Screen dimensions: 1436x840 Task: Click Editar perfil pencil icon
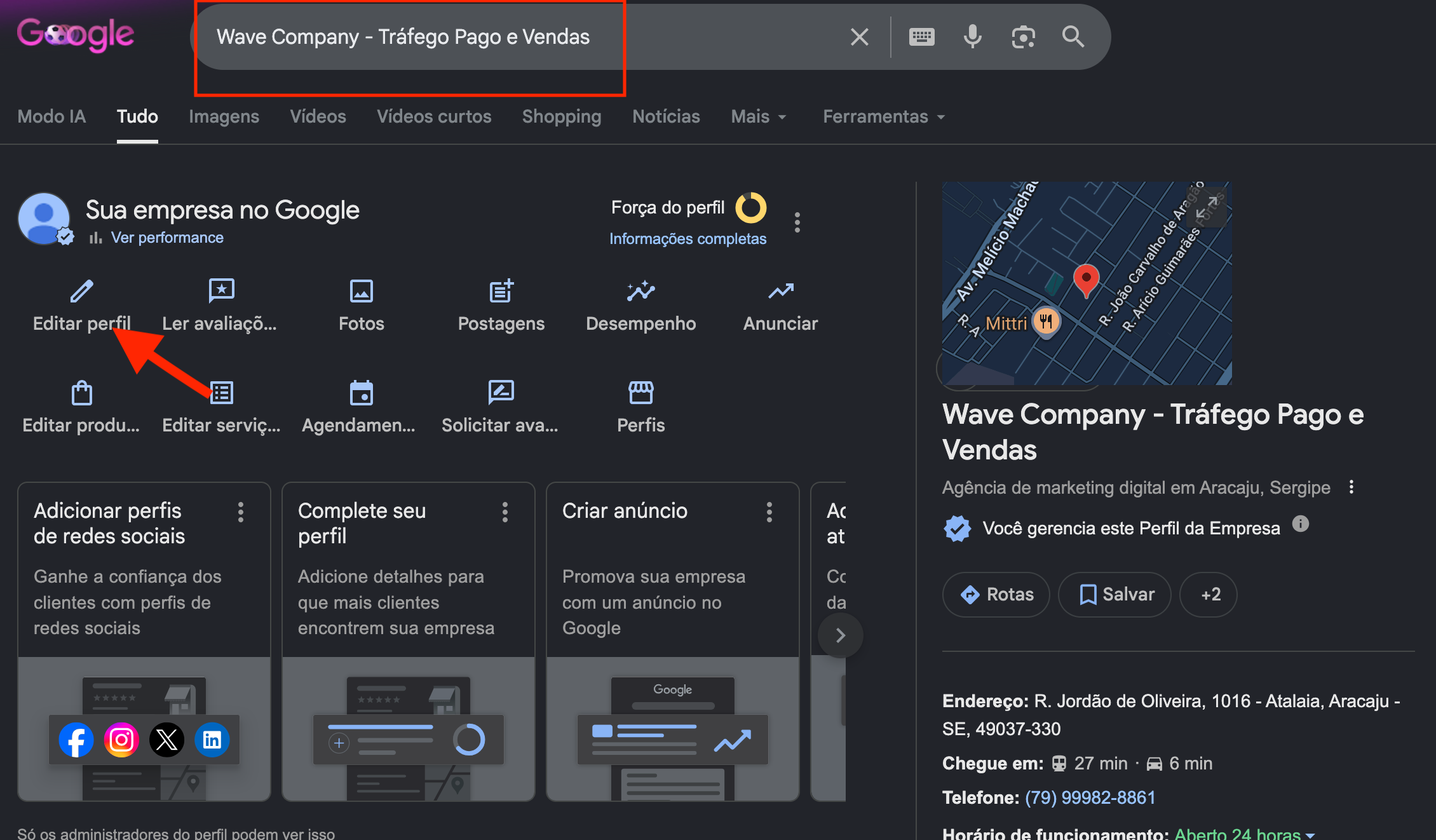[x=82, y=291]
